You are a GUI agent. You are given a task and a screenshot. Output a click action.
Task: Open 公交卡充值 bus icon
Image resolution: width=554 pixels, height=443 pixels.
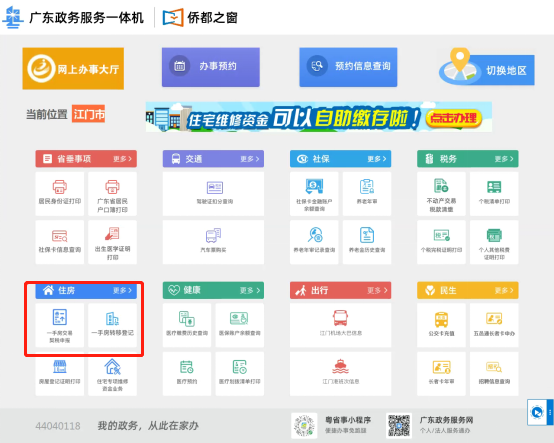[441, 319]
